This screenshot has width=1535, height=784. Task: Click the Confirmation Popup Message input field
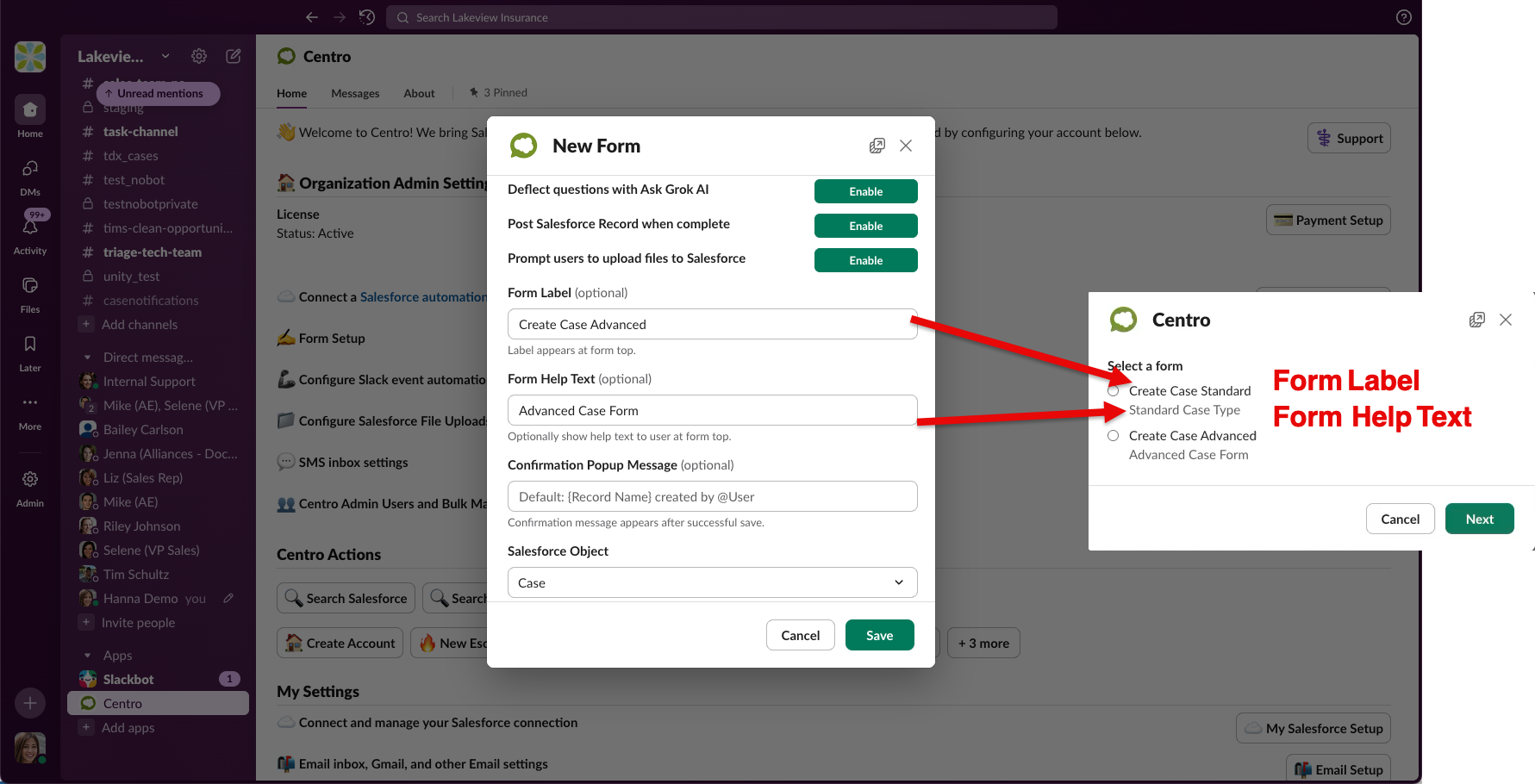click(712, 497)
